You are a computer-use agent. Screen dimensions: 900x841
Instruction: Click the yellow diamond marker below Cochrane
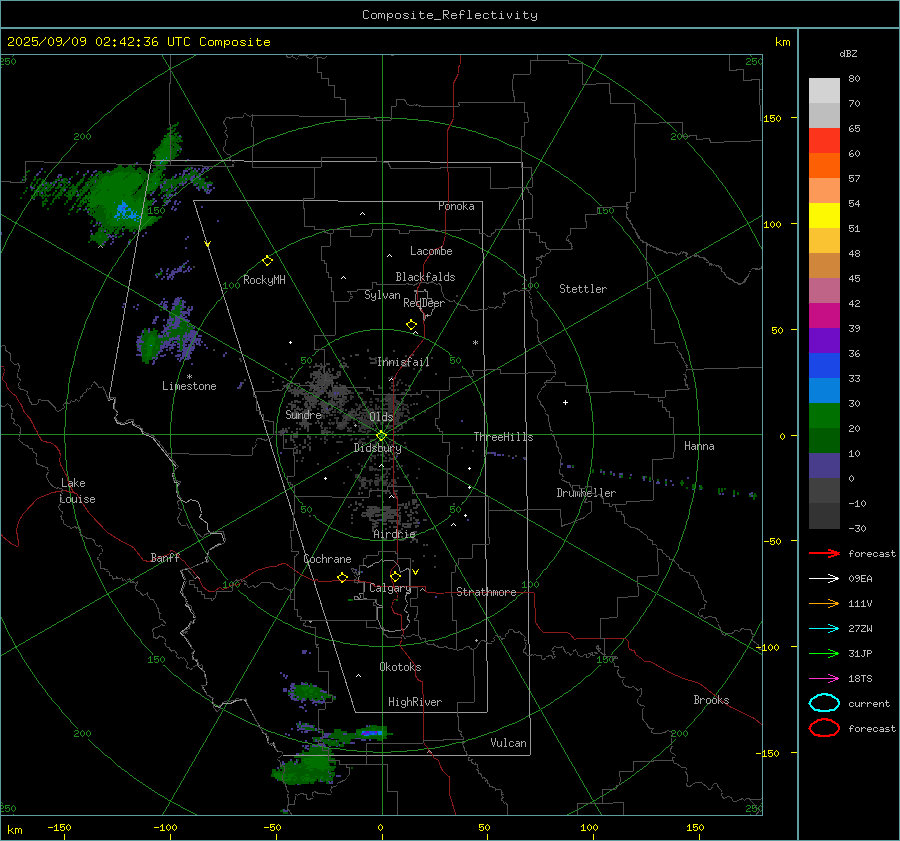342,577
